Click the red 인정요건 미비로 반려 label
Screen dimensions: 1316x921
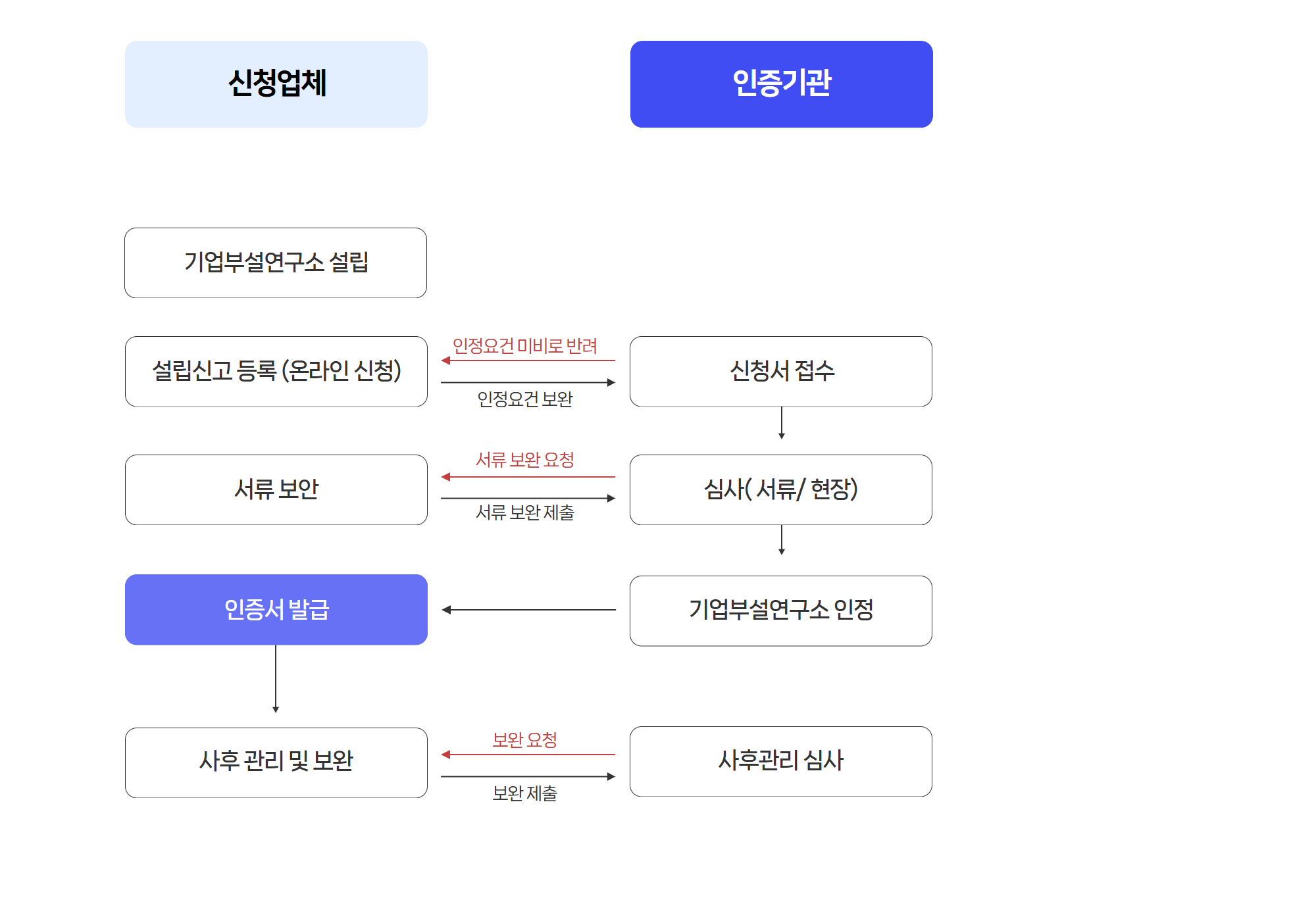525,346
